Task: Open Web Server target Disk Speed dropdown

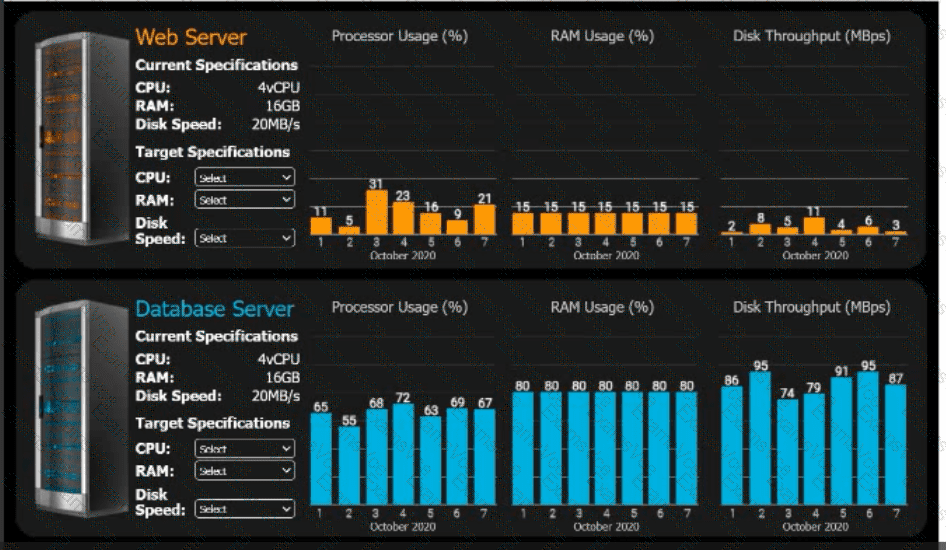Action: [x=244, y=238]
